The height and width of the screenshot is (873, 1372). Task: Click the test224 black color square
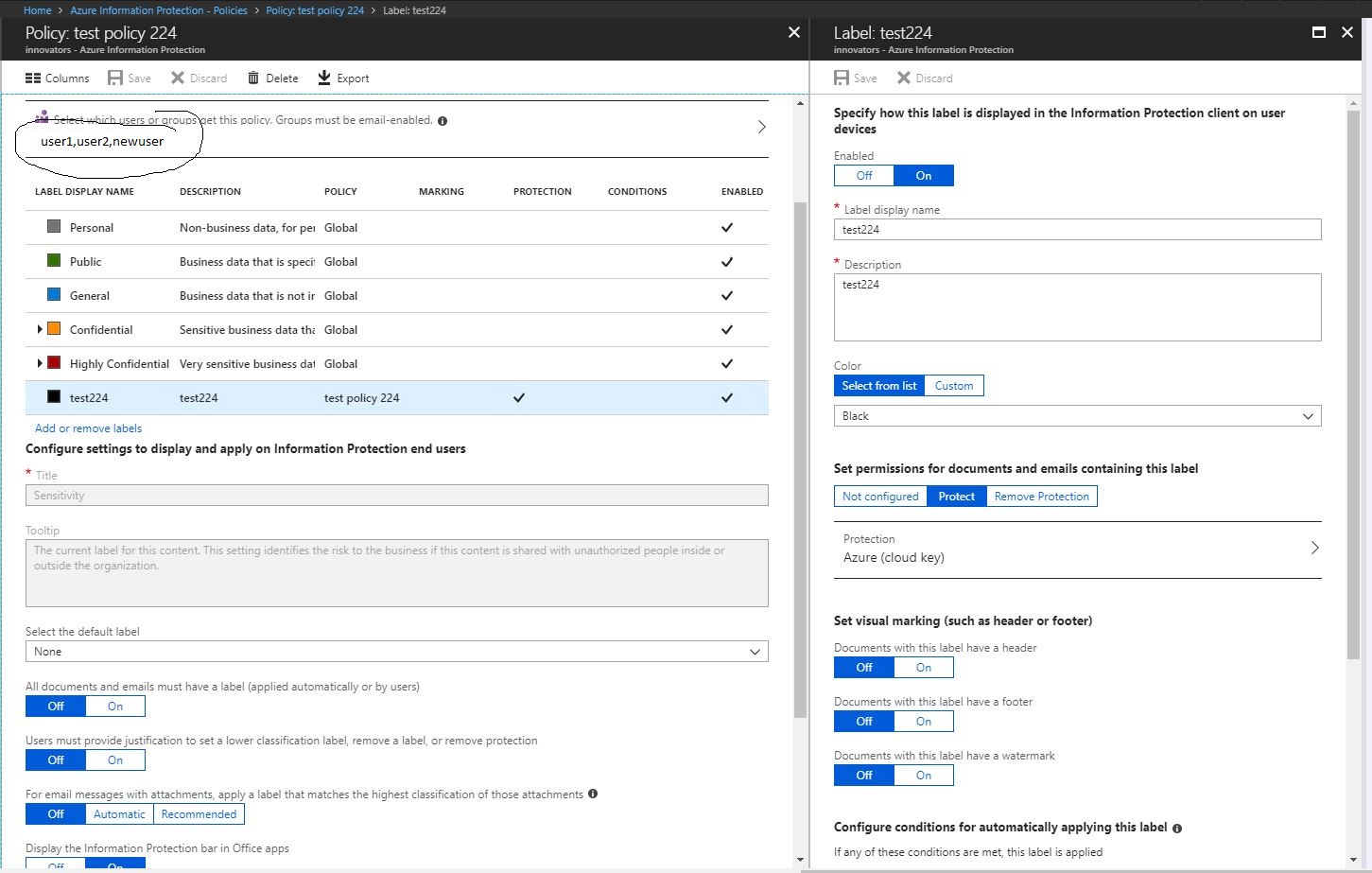(54, 397)
